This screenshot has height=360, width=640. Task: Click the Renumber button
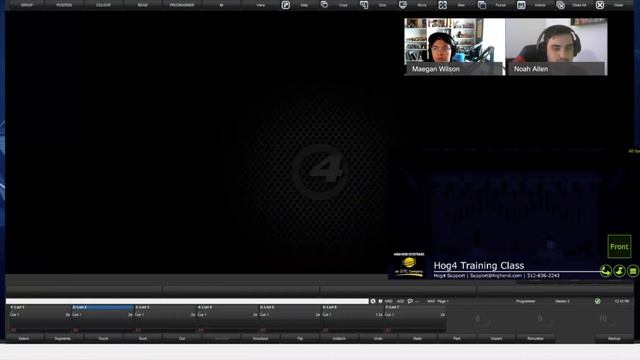pyautogui.click(x=536, y=338)
